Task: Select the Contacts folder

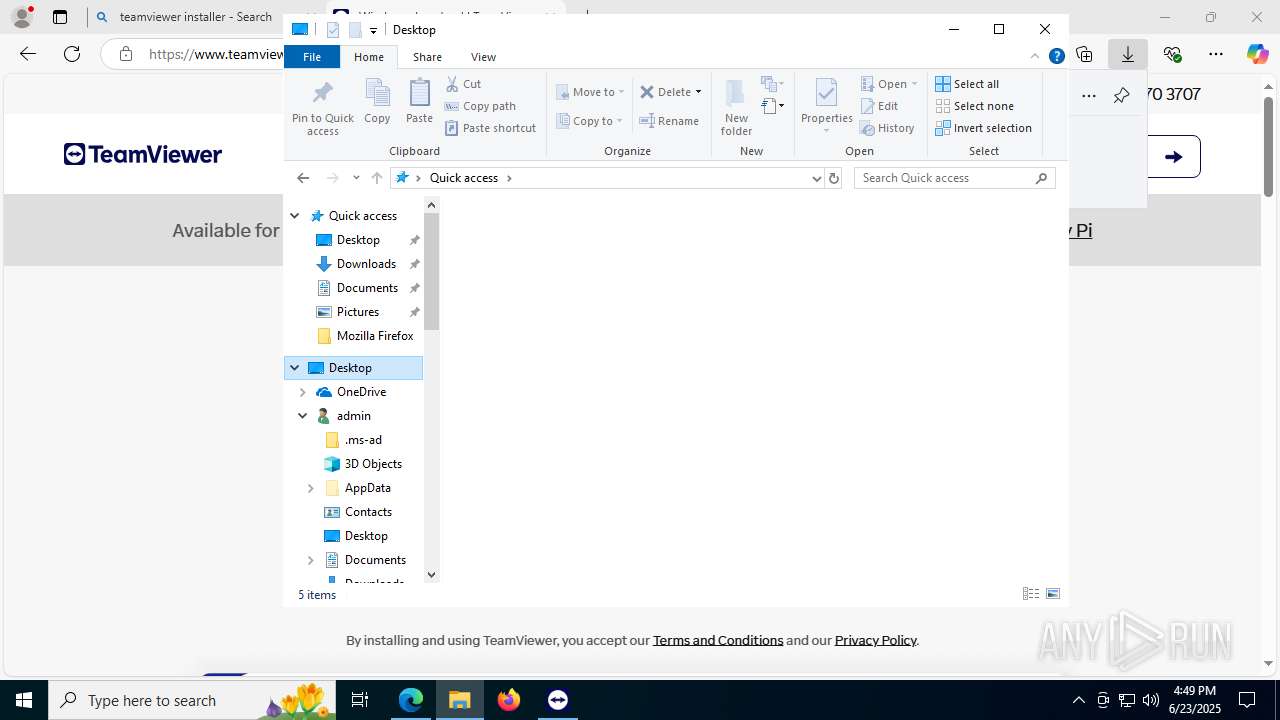Action: 368,512
